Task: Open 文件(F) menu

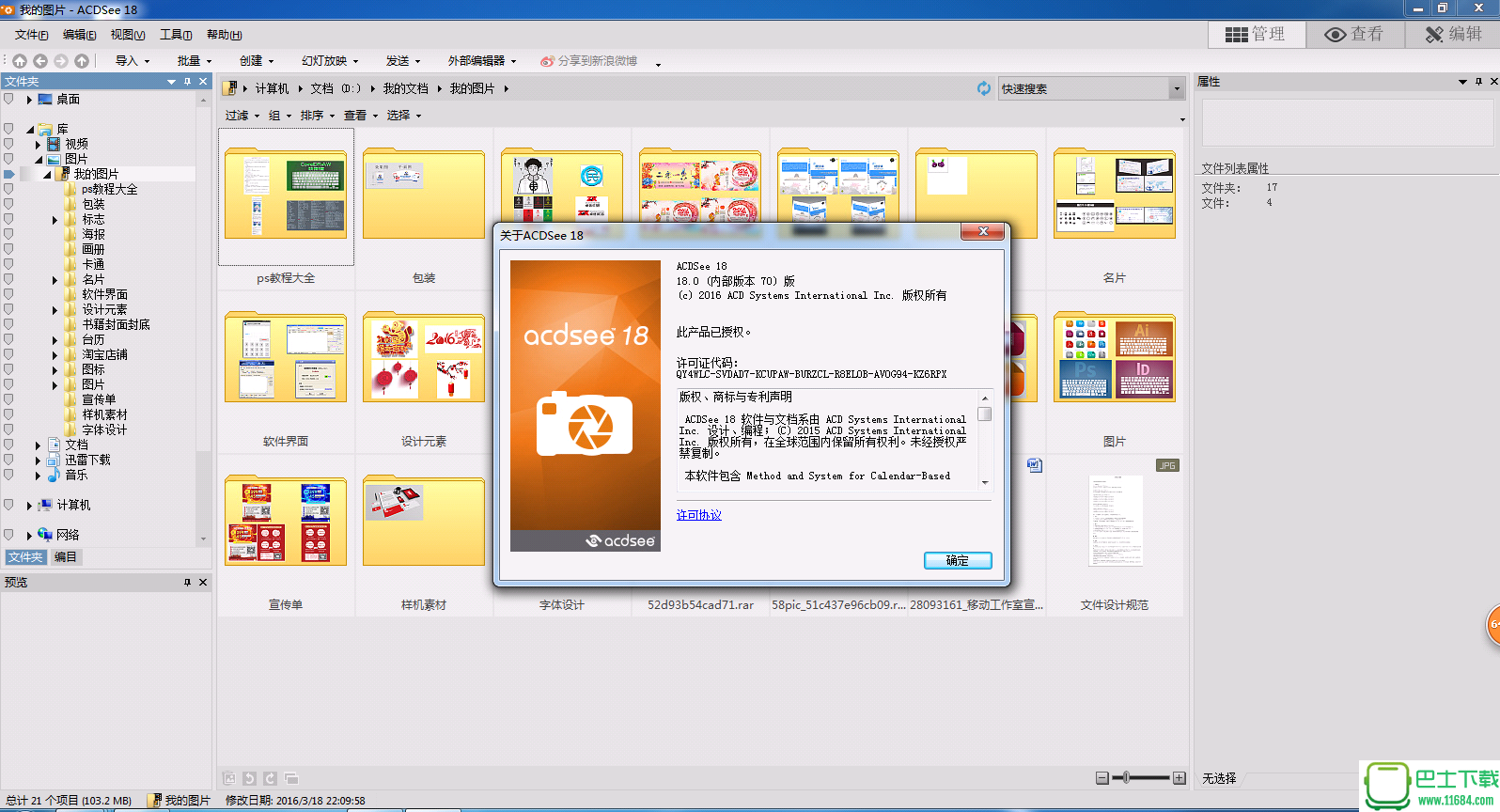Action: (x=31, y=35)
